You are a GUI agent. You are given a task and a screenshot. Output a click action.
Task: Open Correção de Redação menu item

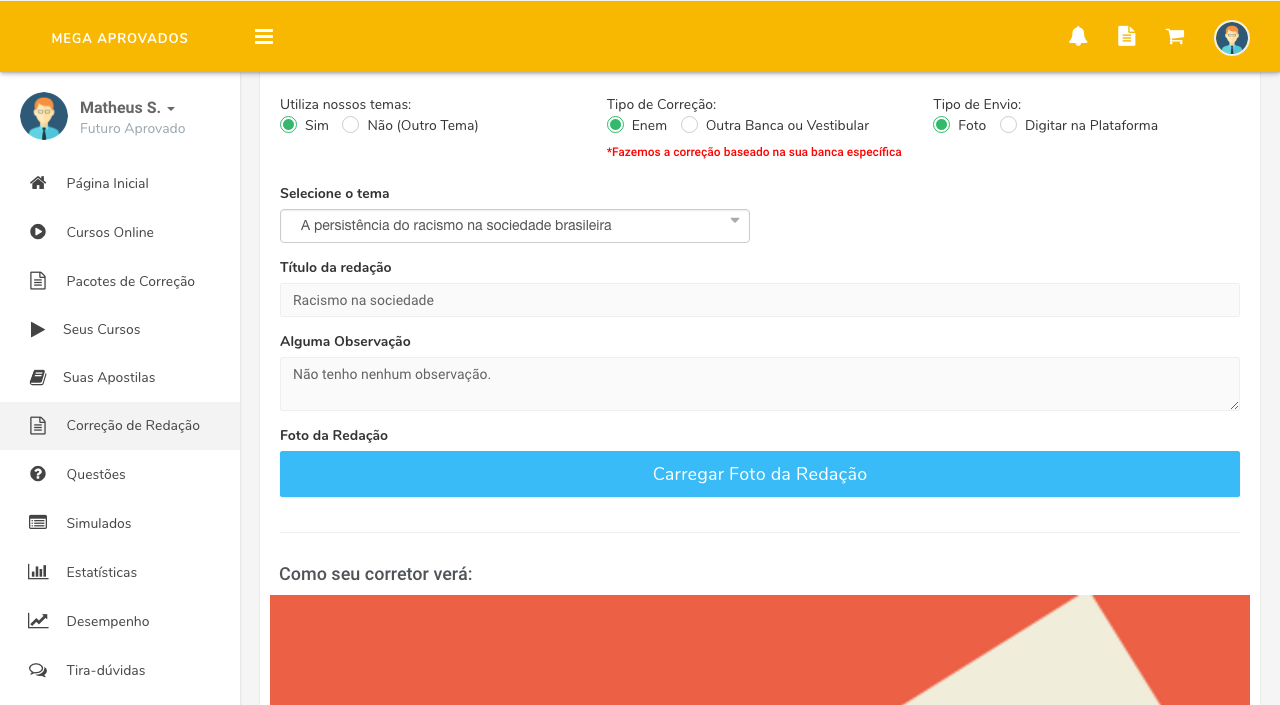[x=120, y=425]
